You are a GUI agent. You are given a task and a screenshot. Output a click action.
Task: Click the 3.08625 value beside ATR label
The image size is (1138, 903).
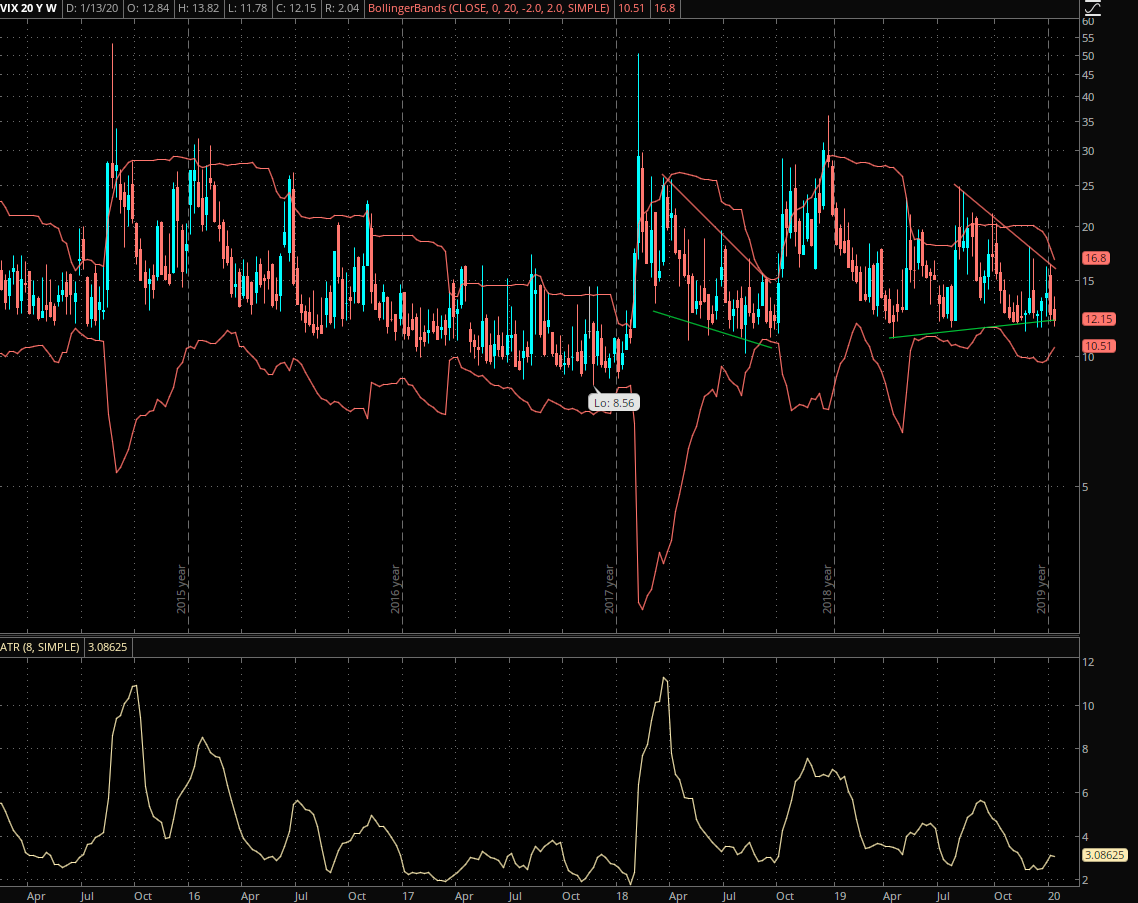(108, 647)
